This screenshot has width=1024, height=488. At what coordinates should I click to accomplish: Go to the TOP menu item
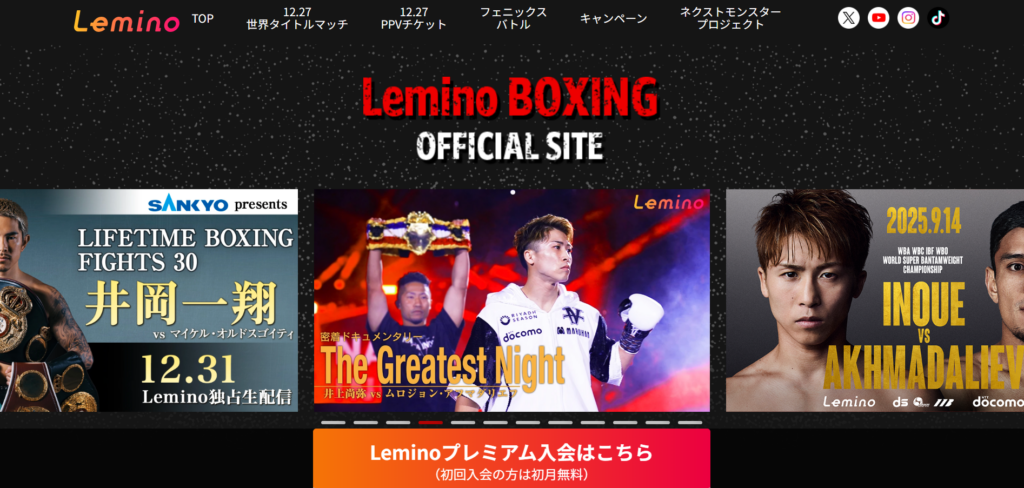(202, 18)
